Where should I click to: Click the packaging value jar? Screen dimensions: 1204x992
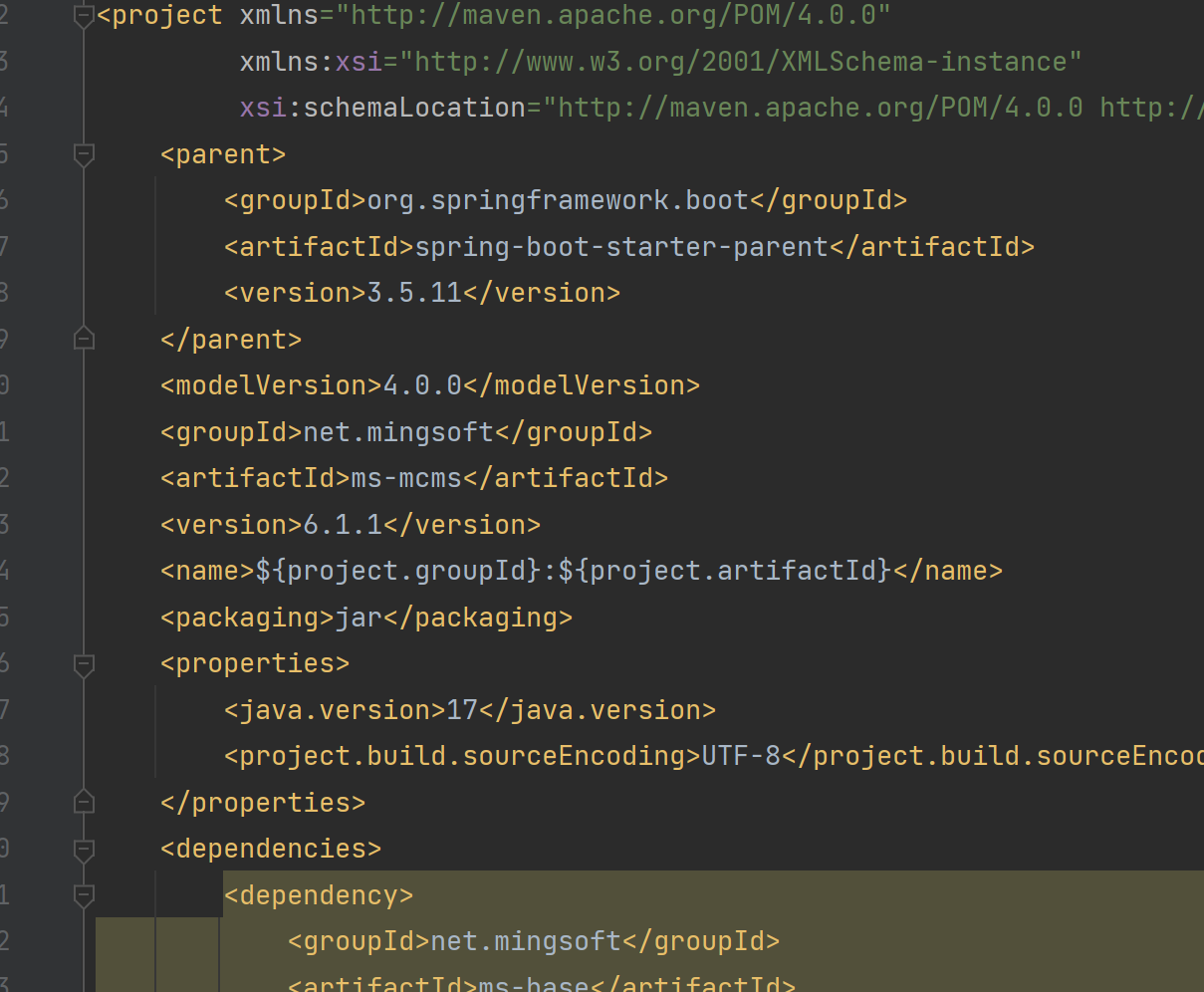tap(360, 618)
